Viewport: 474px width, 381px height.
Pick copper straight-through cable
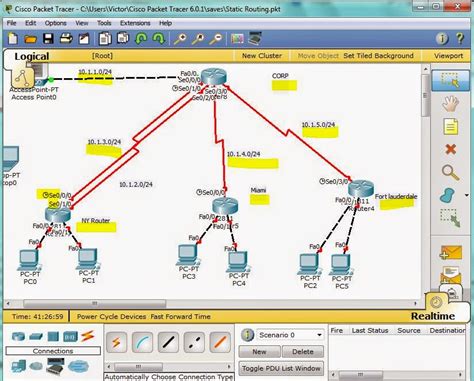tap(168, 342)
